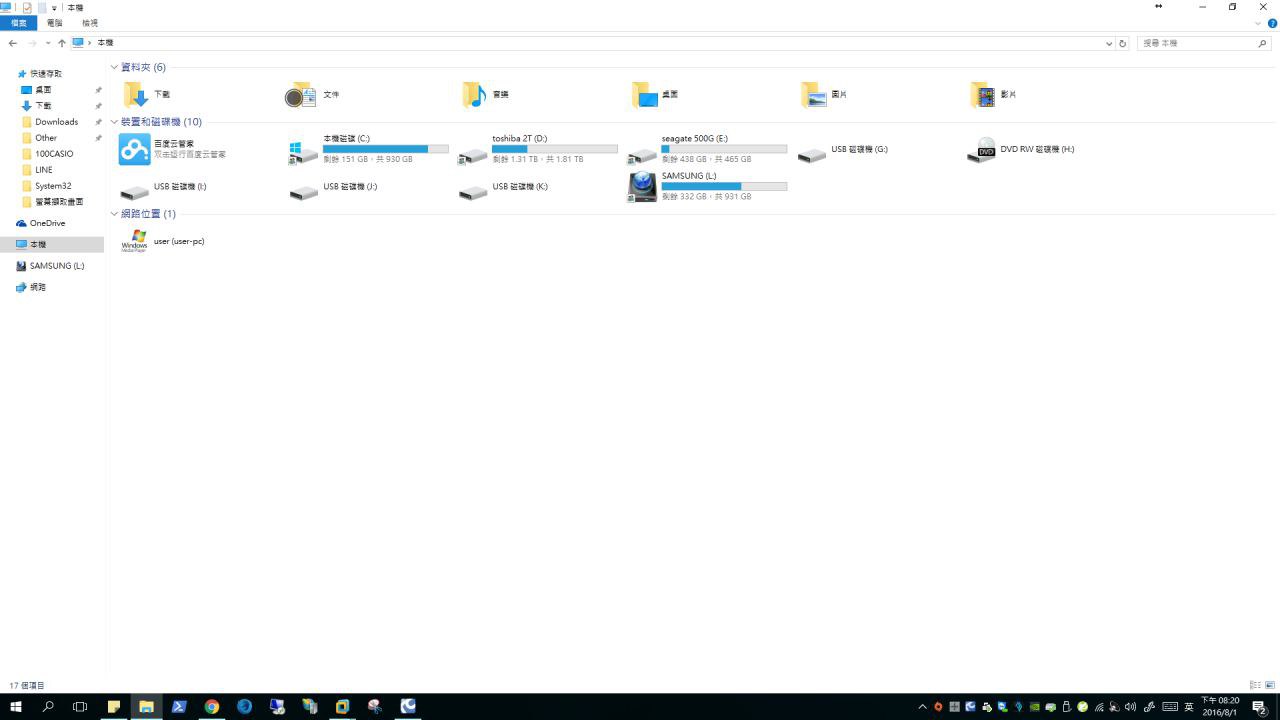The image size is (1280, 720).
Task: Collapse the 資料夾 (6) group
Action: pyautogui.click(x=114, y=67)
